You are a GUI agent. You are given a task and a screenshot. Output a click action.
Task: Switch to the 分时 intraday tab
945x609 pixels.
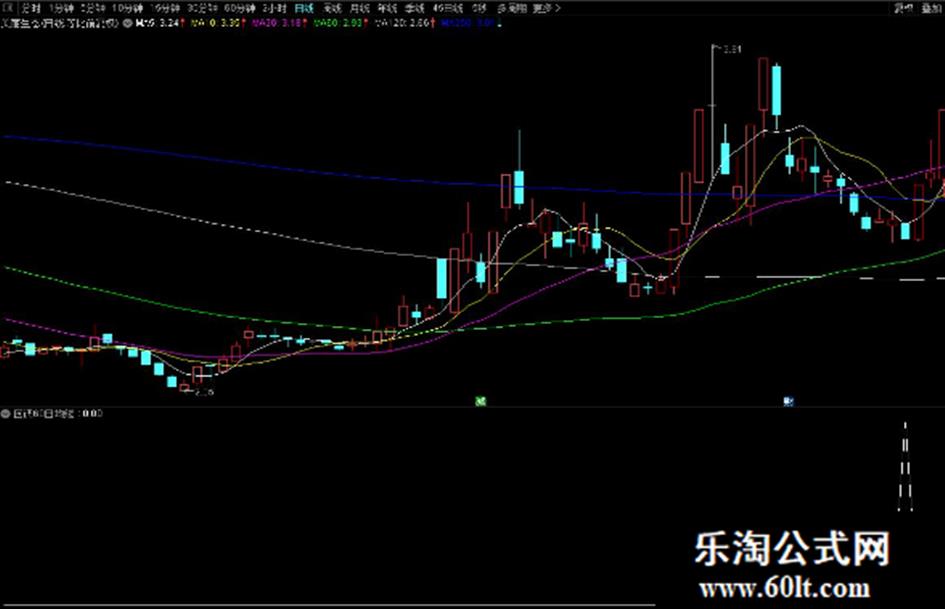pos(30,8)
